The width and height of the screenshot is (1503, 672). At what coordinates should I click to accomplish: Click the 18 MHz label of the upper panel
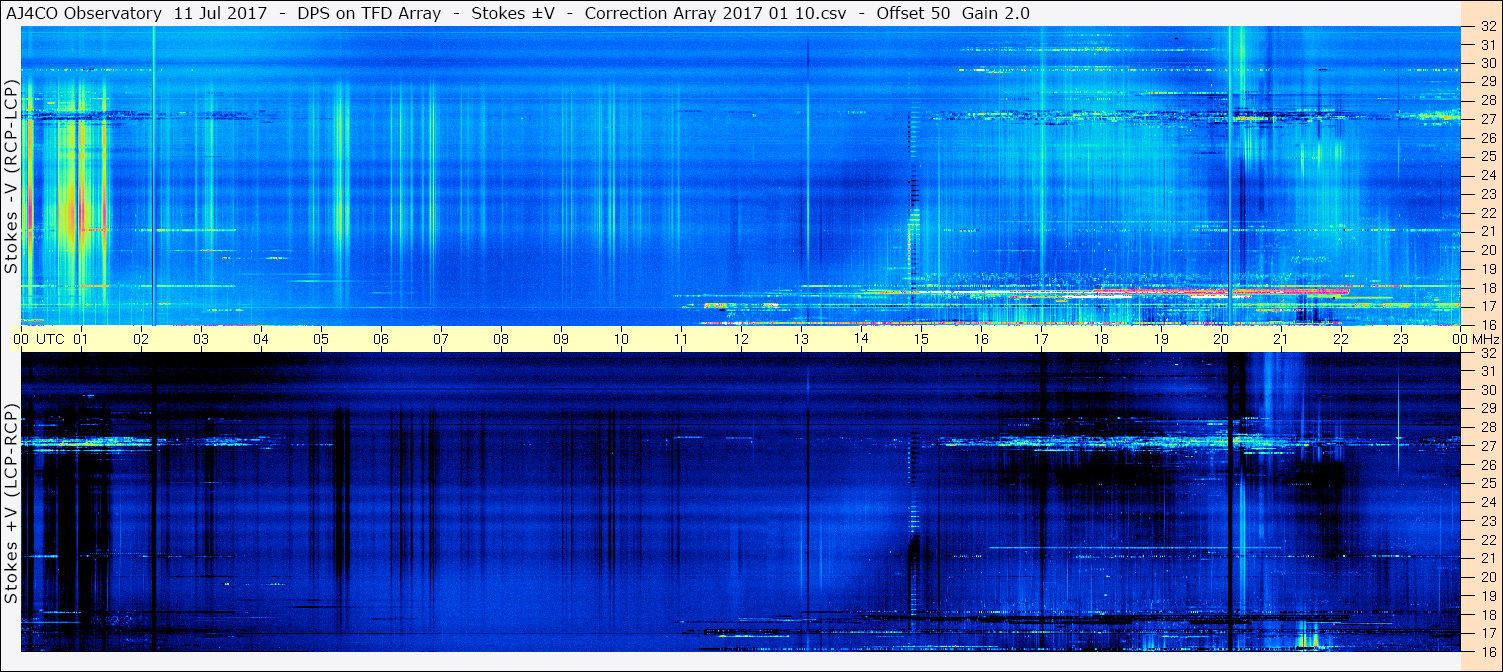(1487, 287)
